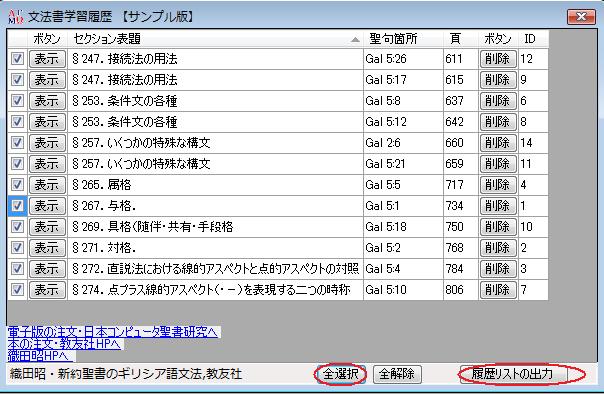This screenshot has width=604, height=394.
Task: Delete the entry with ID 3
Action: [x=498, y=269]
